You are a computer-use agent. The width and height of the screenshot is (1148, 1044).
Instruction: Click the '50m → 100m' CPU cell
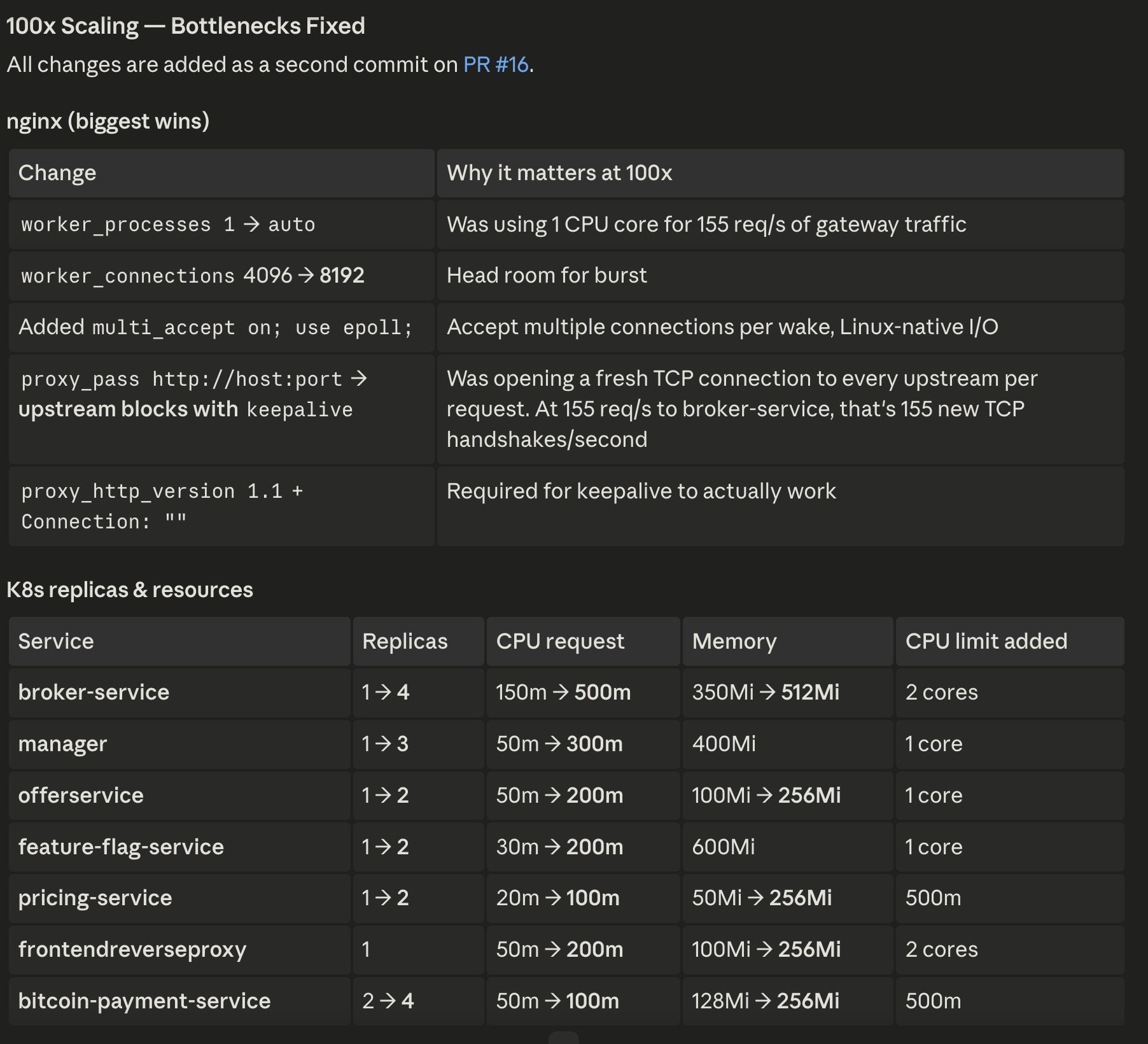click(584, 1001)
